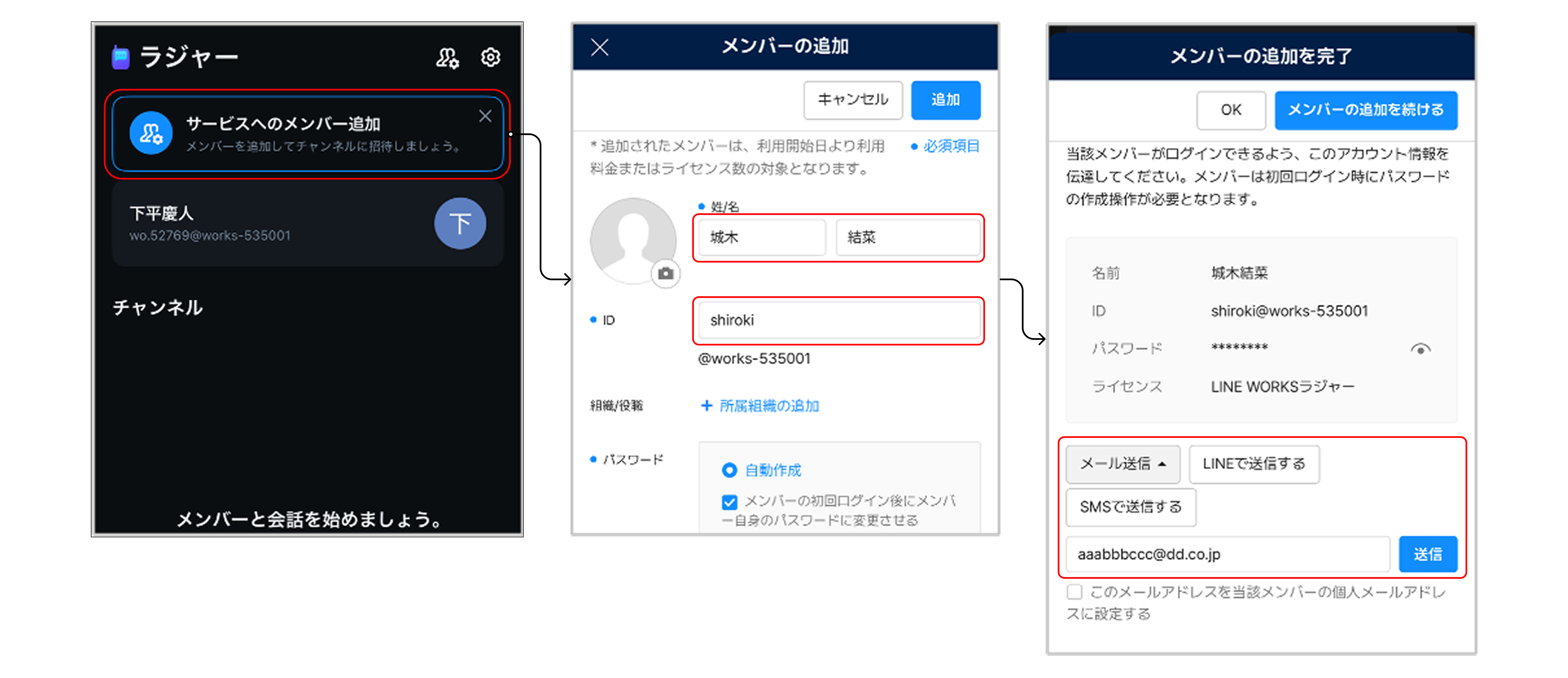Select the 自動作成 password radio option
This screenshot has height=678, width=1568.
729,471
